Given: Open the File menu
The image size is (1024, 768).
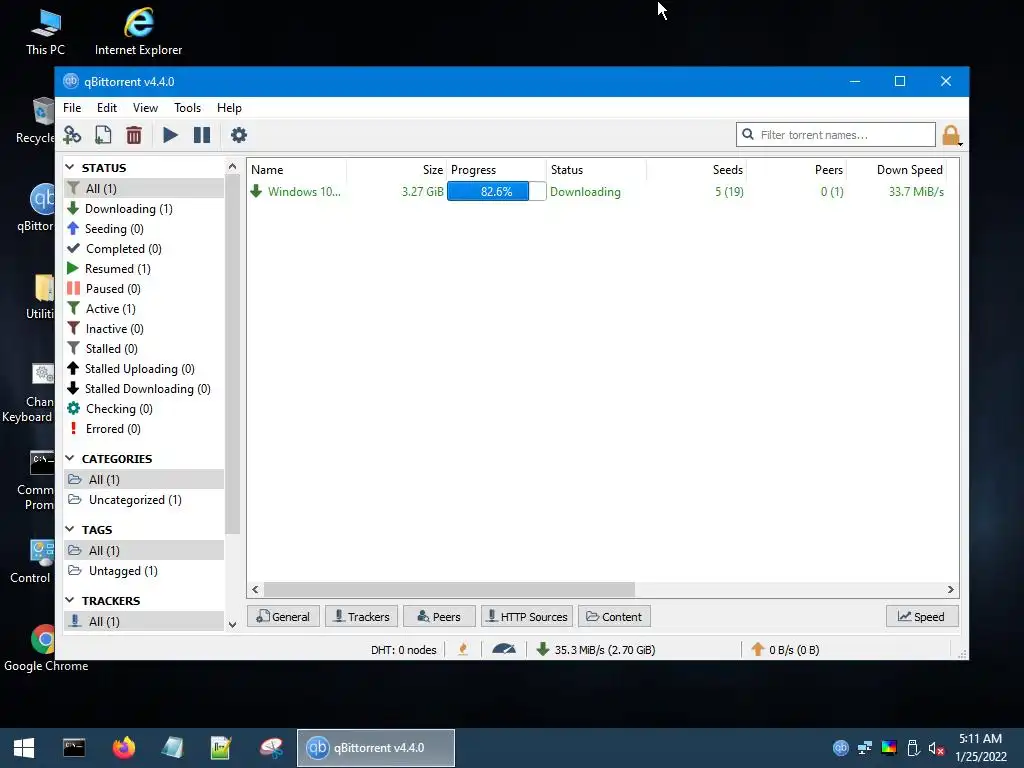Looking at the screenshot, I should [x=72, y=108].
